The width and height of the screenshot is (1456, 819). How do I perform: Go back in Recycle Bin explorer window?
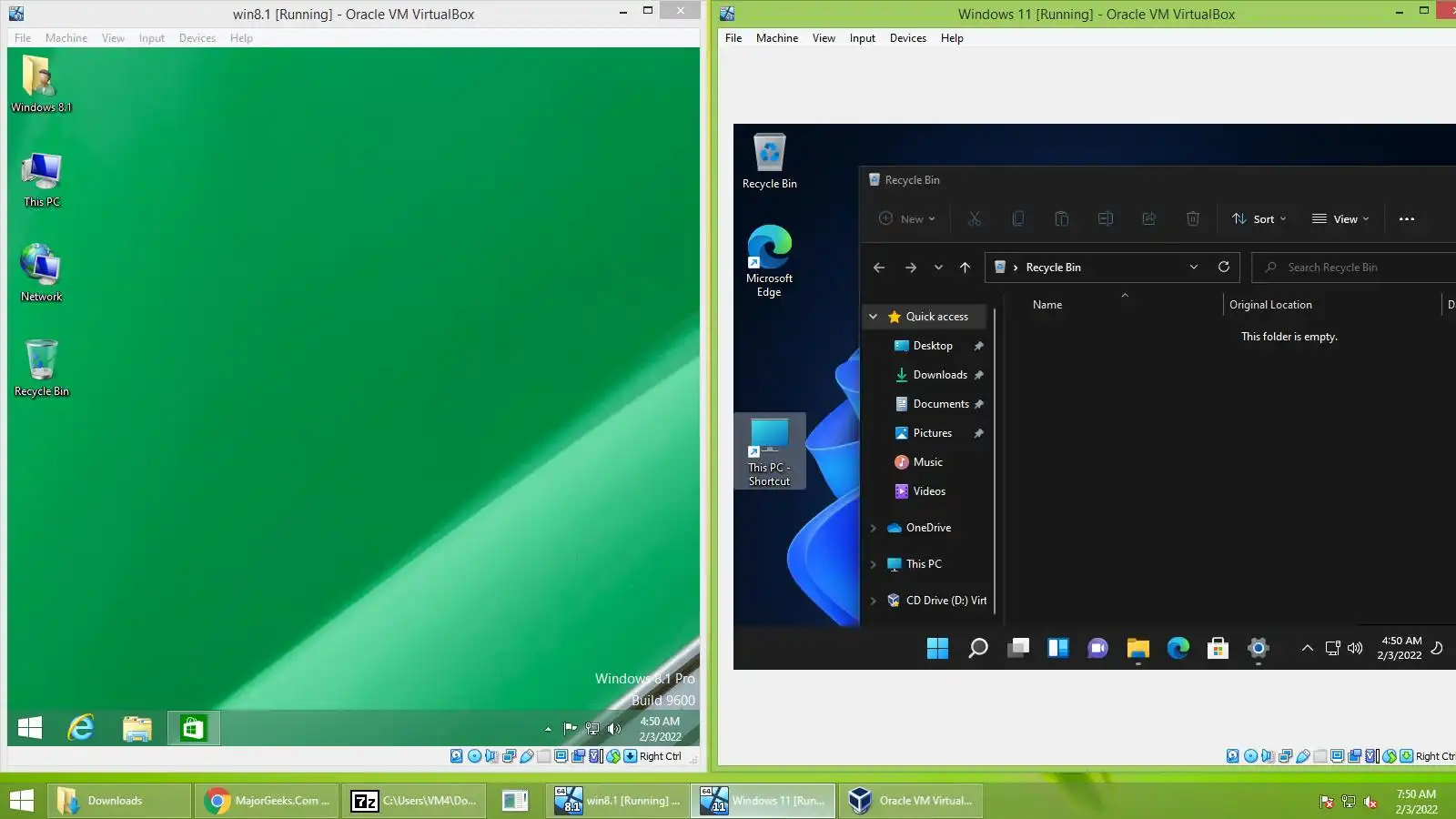pos(879,268)
